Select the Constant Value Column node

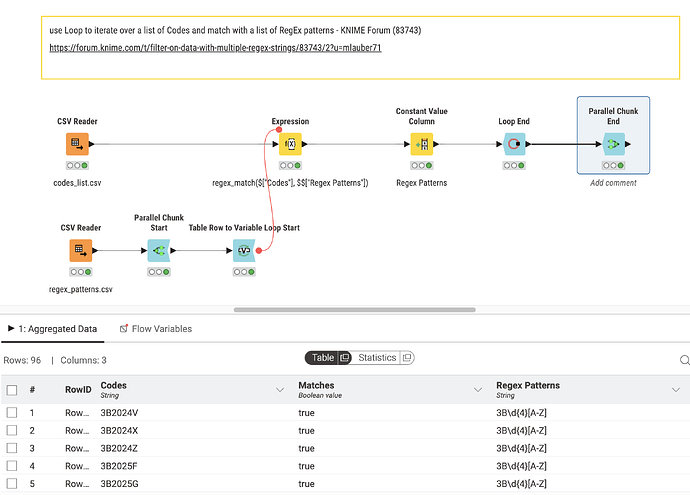pyautogui.click(x=422, y=144)
